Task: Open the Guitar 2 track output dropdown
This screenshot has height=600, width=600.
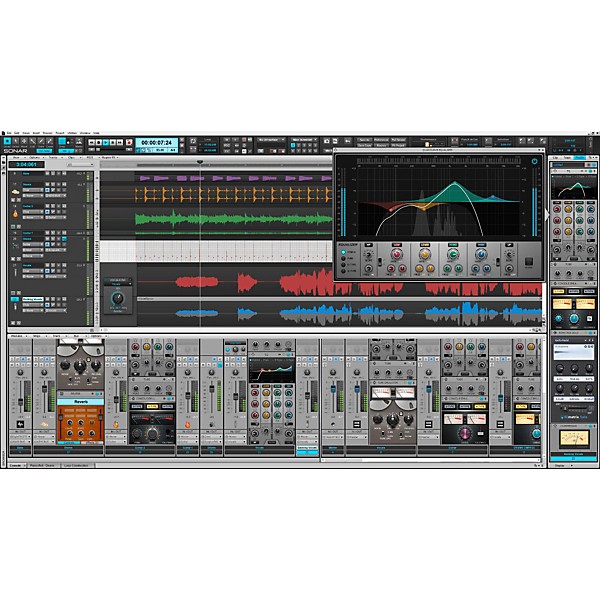Action: [x=56, y=217]
